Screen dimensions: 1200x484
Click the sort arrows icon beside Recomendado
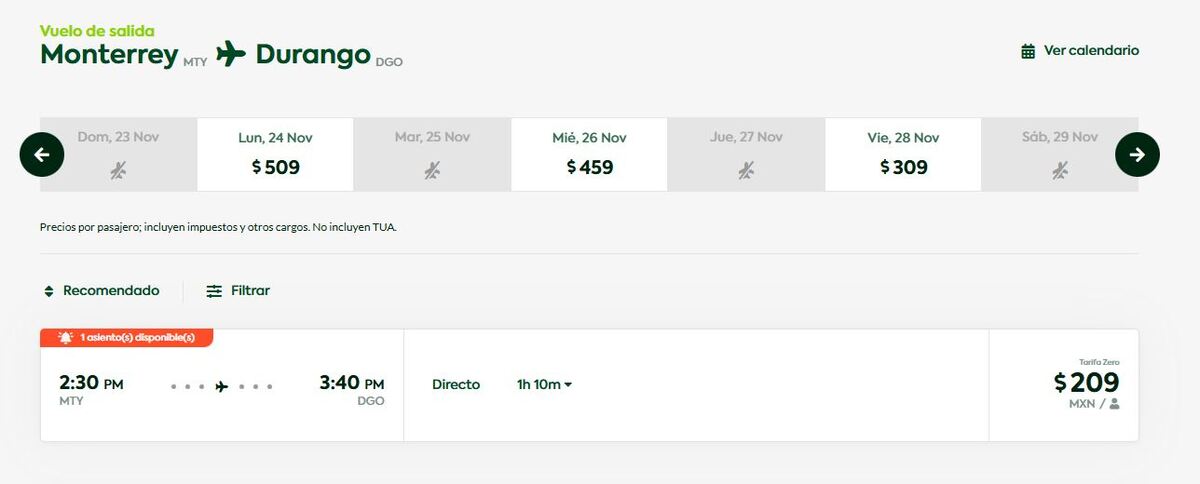point(48,291)
